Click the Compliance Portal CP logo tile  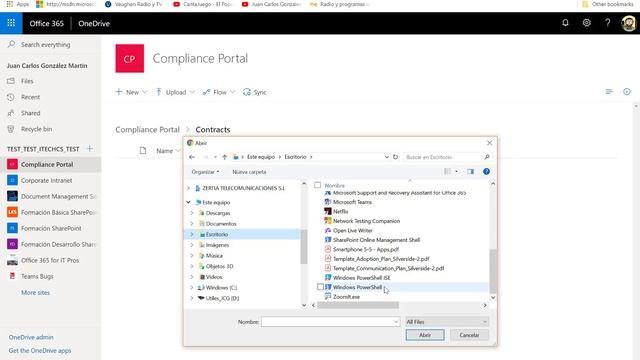(x=130, y=58)
